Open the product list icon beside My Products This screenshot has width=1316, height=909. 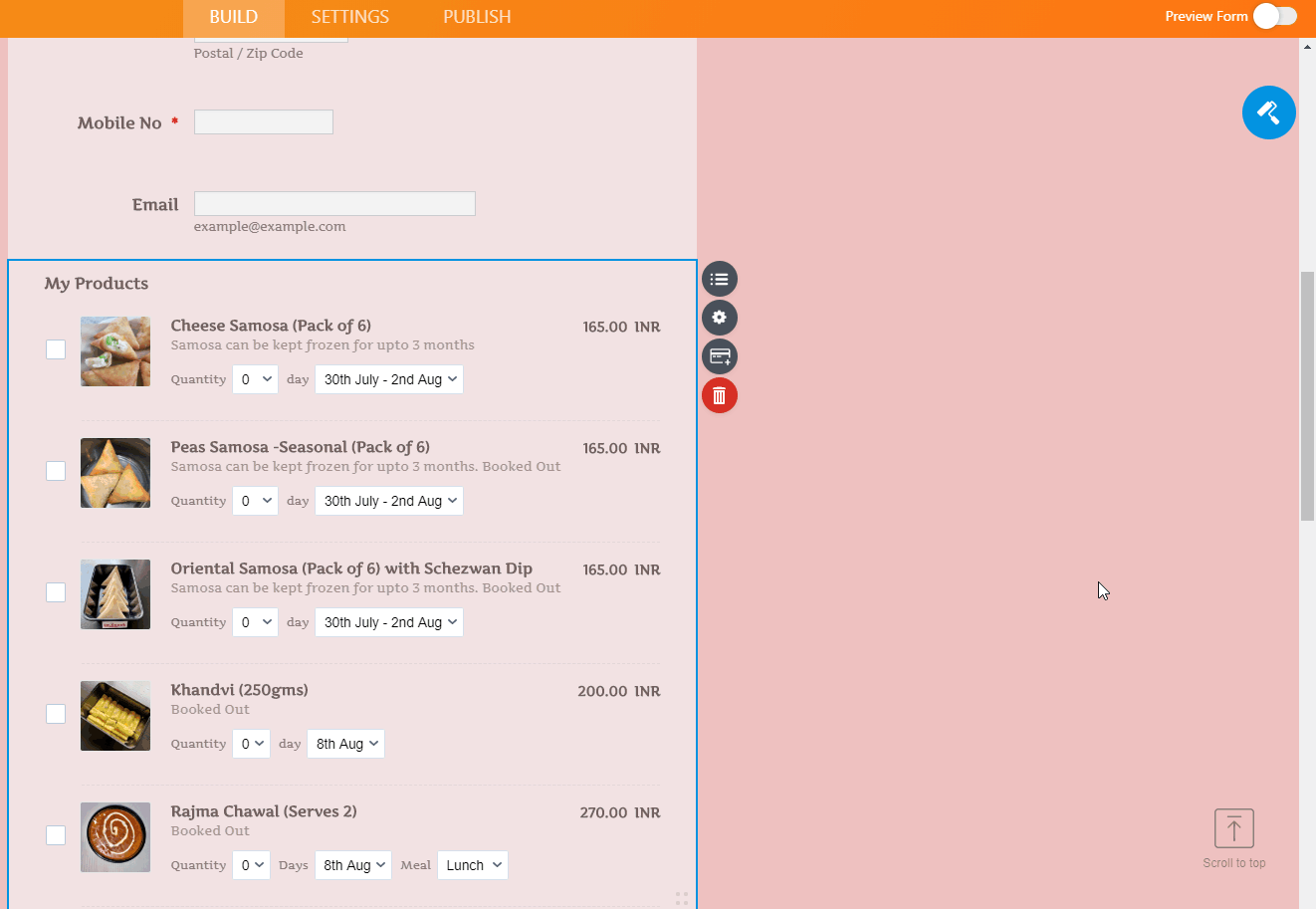(x=719, y=280)
